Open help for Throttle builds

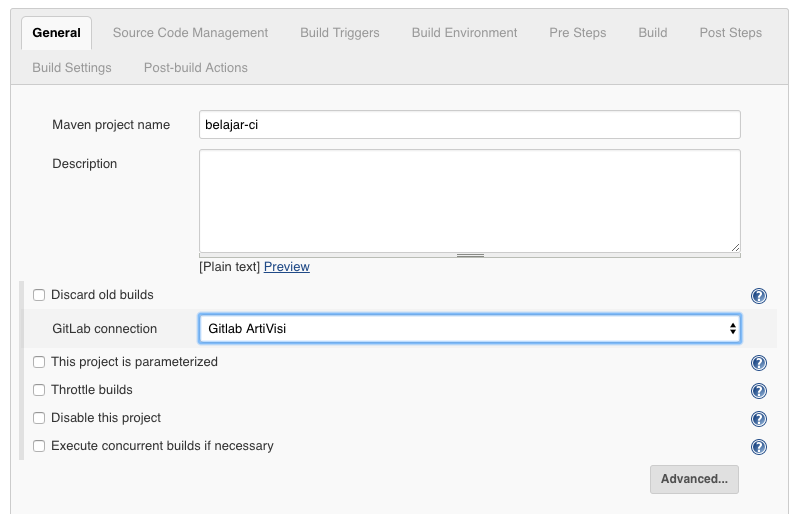758,391
